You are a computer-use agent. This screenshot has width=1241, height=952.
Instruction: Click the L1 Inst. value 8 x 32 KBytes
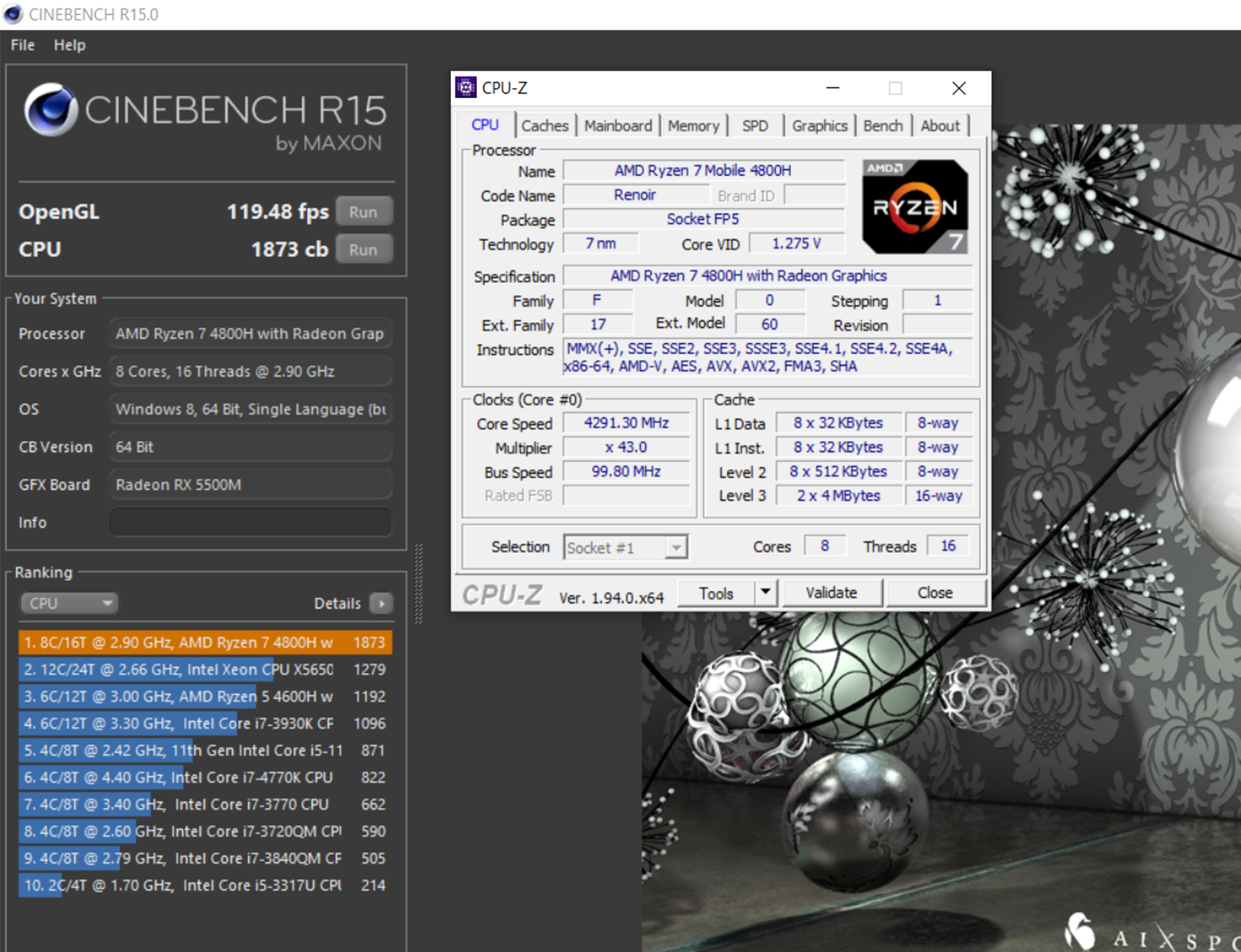(x=838, y=447)
